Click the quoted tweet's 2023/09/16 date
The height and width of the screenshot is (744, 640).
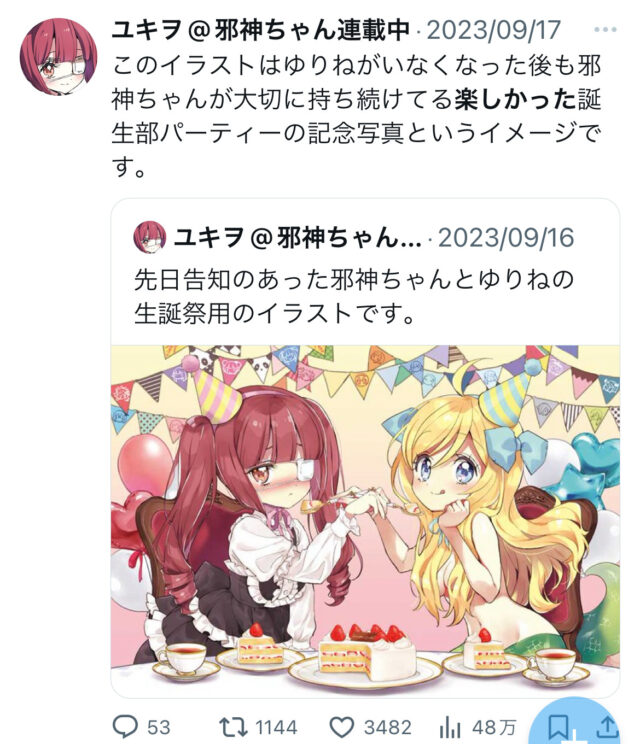click(x=506, y=238)
